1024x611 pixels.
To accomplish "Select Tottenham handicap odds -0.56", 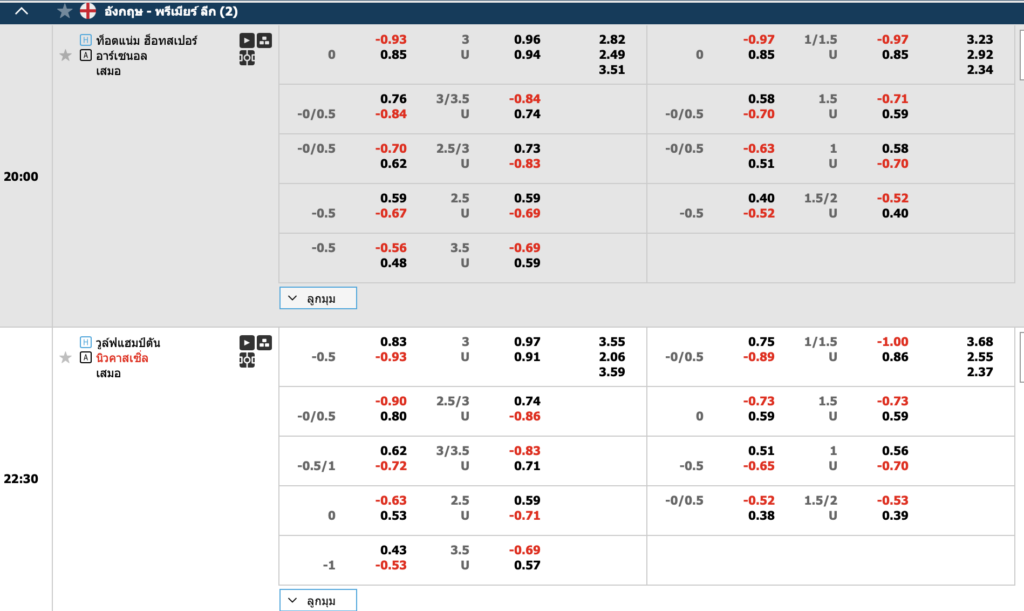I will click(x=391, y=248).
